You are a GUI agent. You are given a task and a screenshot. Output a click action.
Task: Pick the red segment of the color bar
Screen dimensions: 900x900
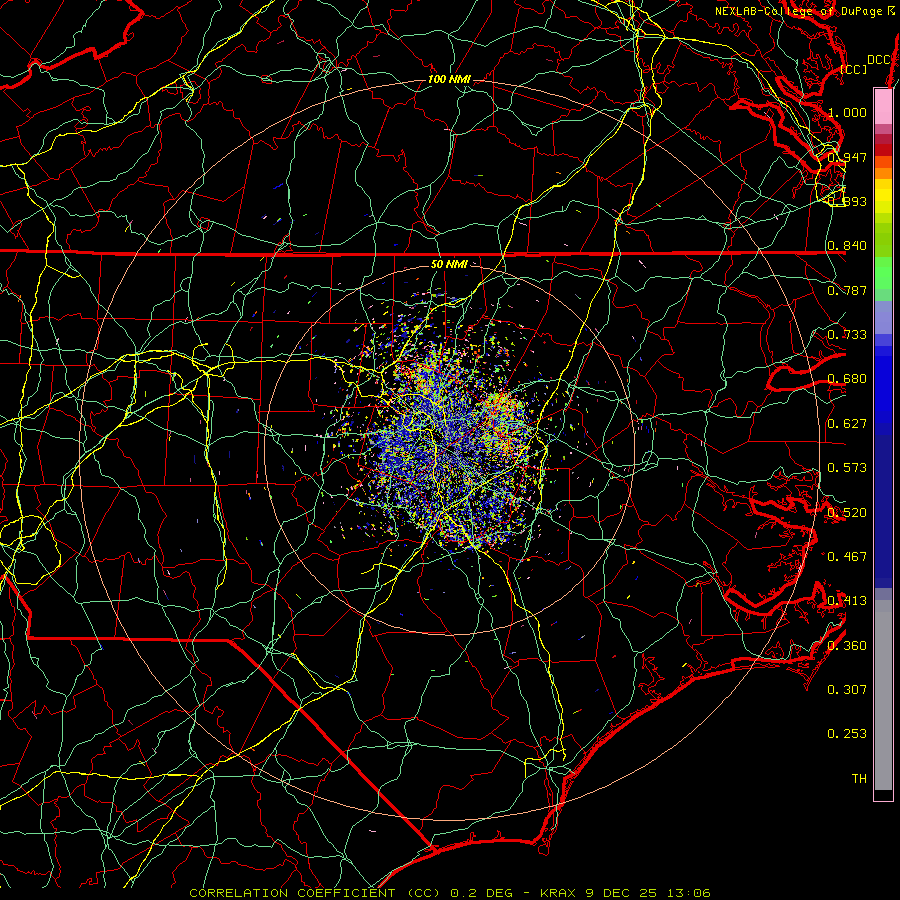pos(883,149)
